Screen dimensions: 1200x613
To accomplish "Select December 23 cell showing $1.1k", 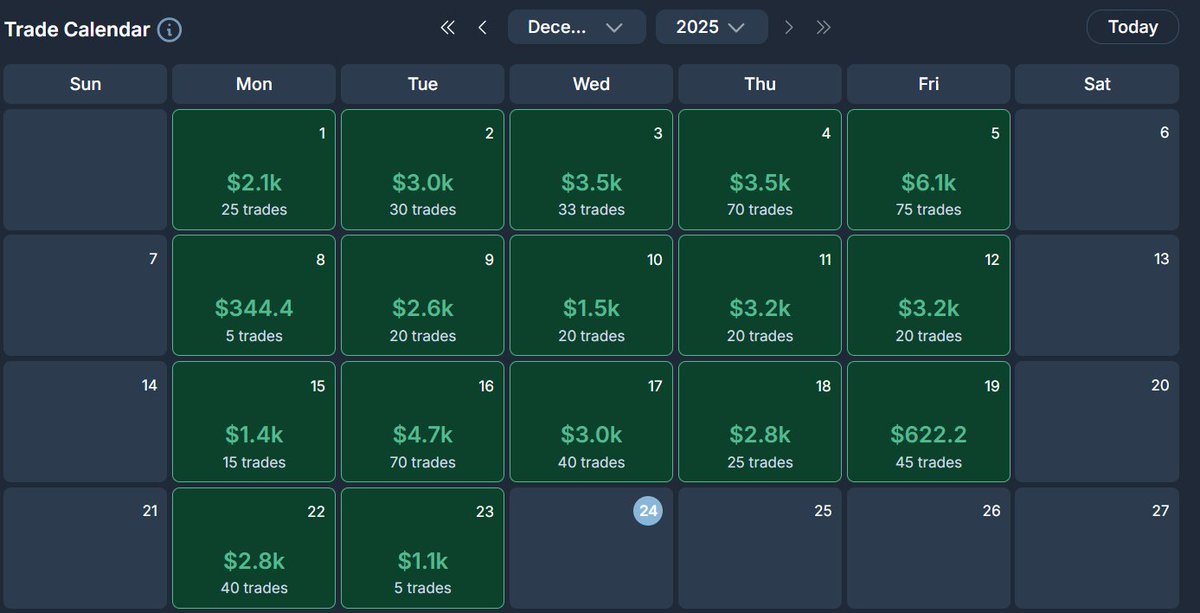I will [423, 548].
